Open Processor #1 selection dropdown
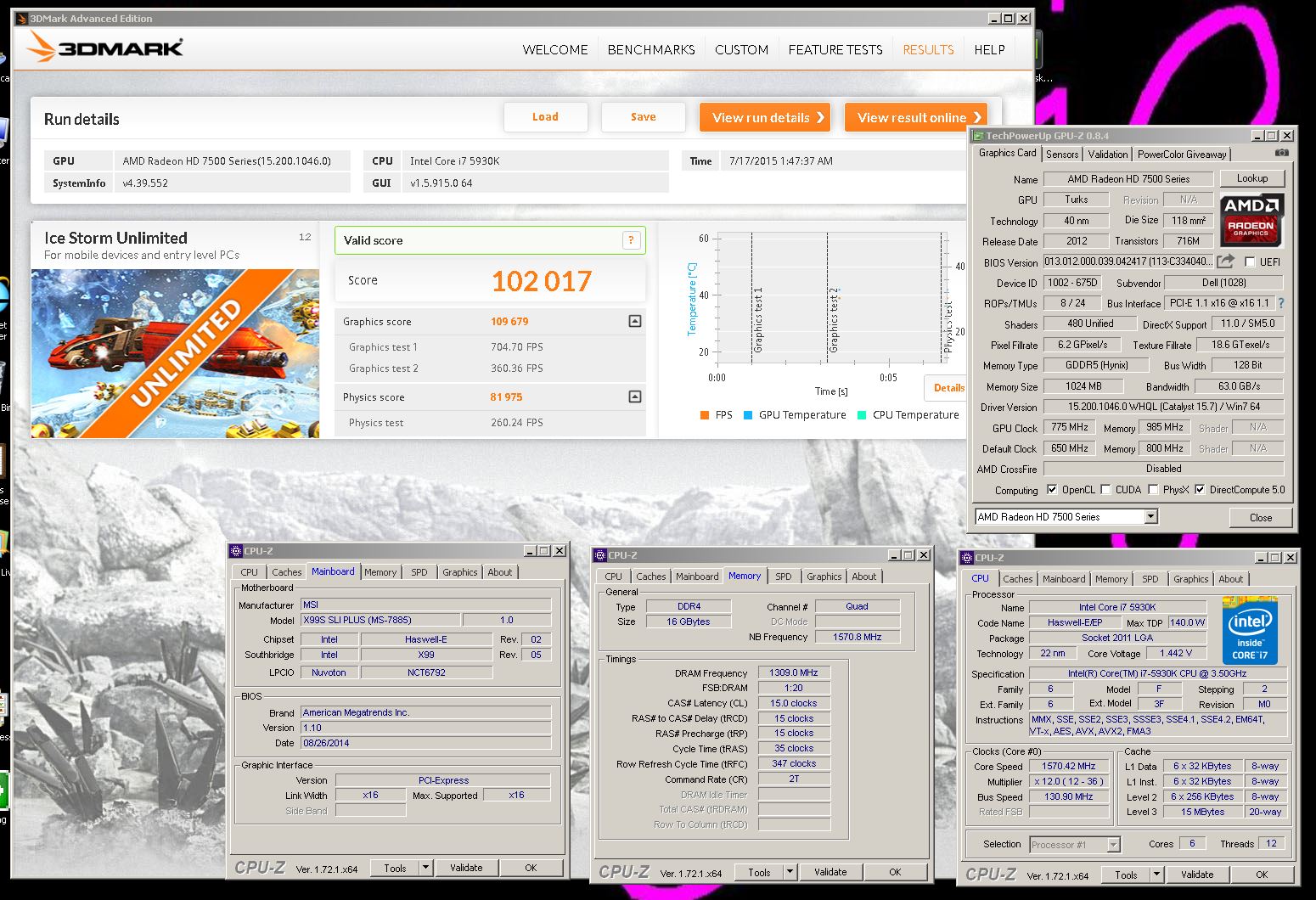1316x900 pixels. click(1113, 845)
